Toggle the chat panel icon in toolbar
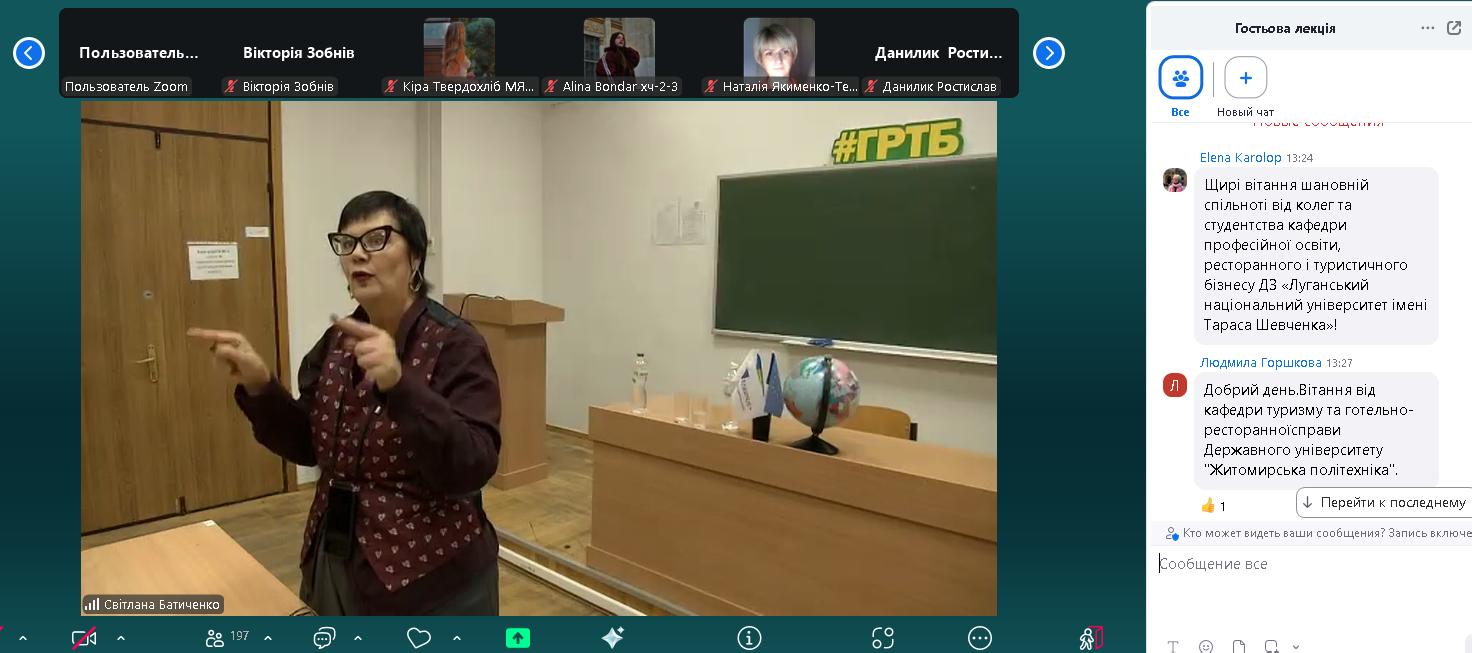The image size is (1472, 653). pyautogui.click(x=324, y=638)
